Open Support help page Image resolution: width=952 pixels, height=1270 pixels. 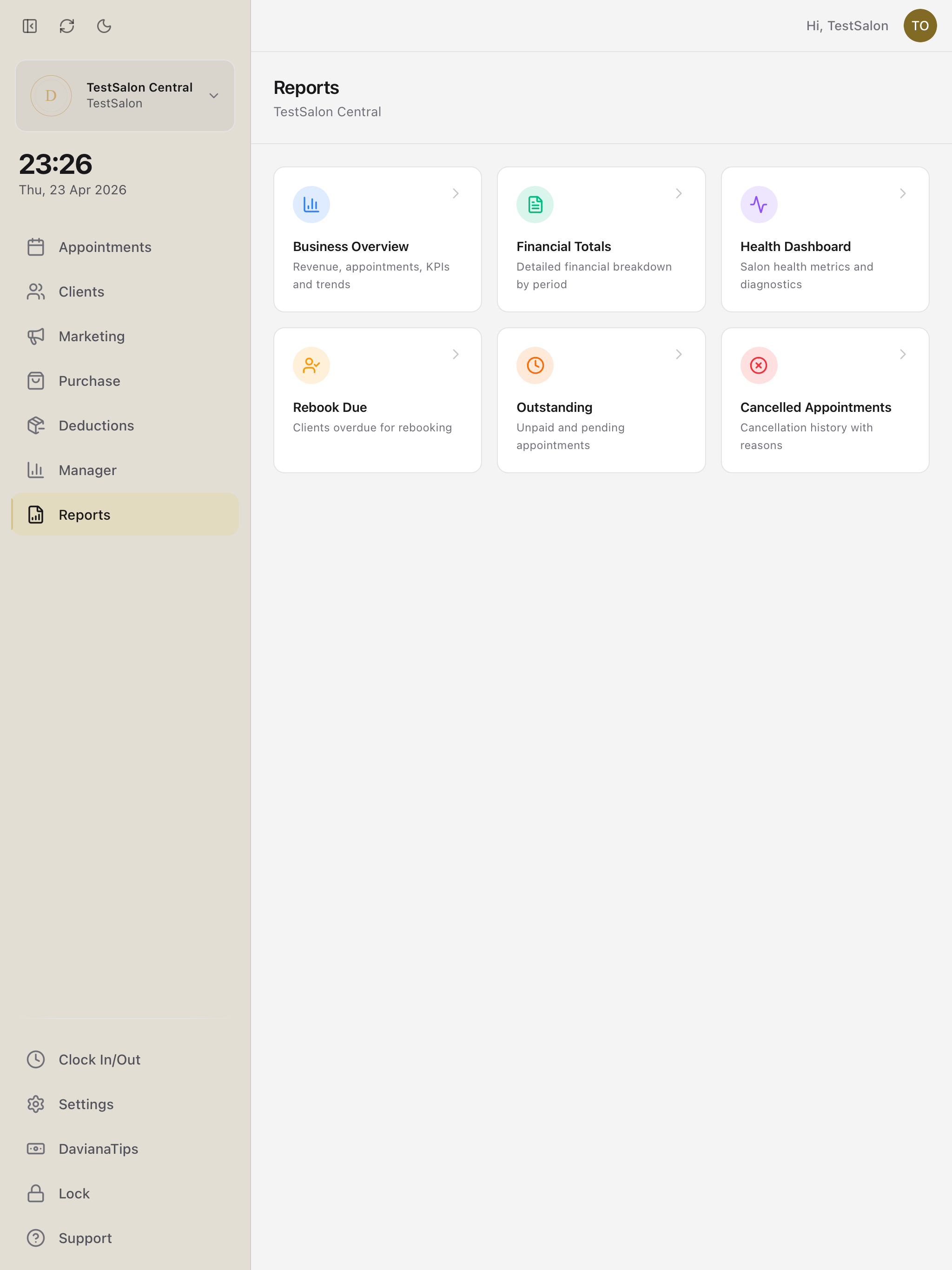tap(125, 1238)
